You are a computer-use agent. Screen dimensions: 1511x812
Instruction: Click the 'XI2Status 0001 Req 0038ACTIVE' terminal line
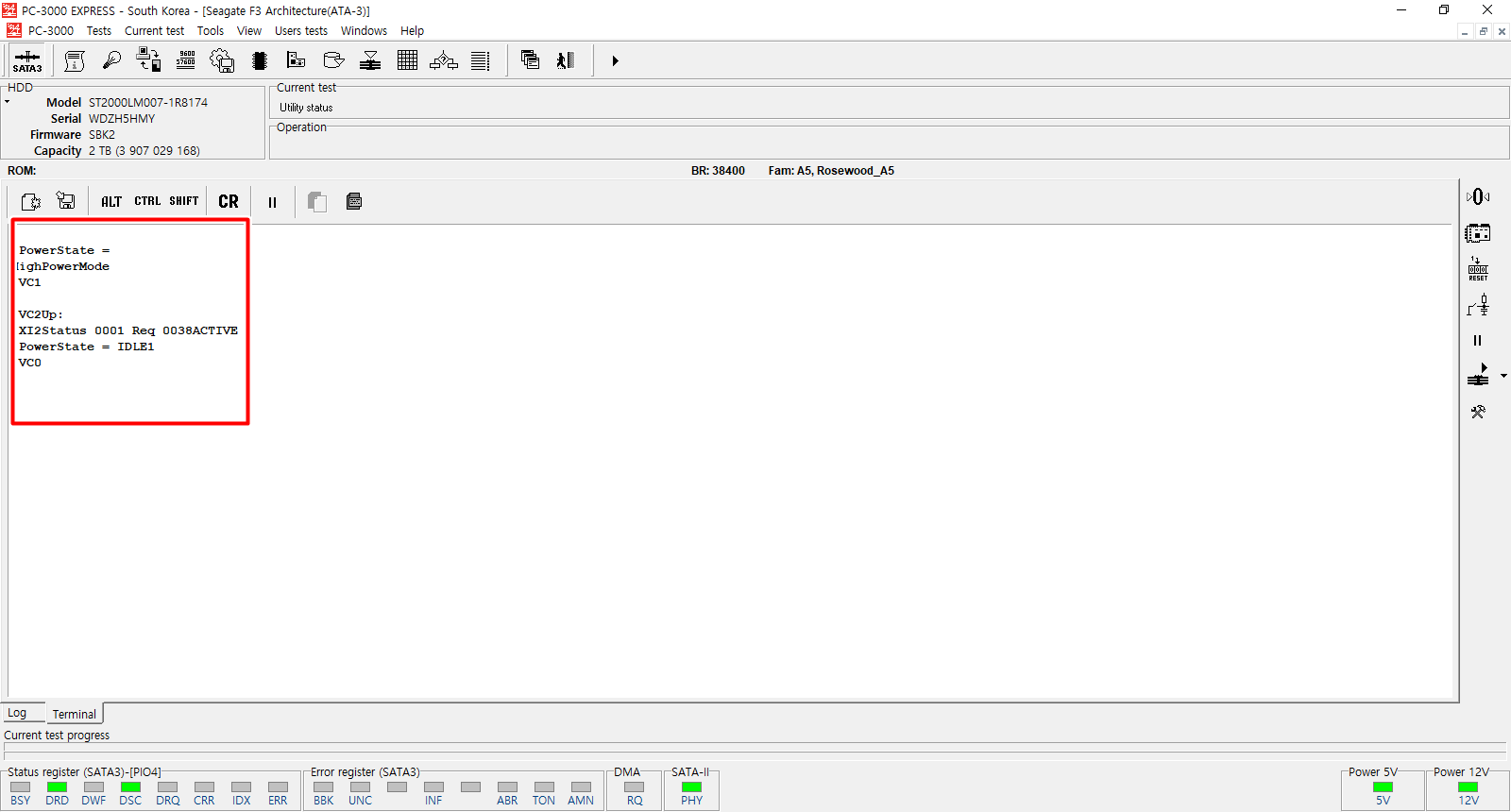(128, 330)
